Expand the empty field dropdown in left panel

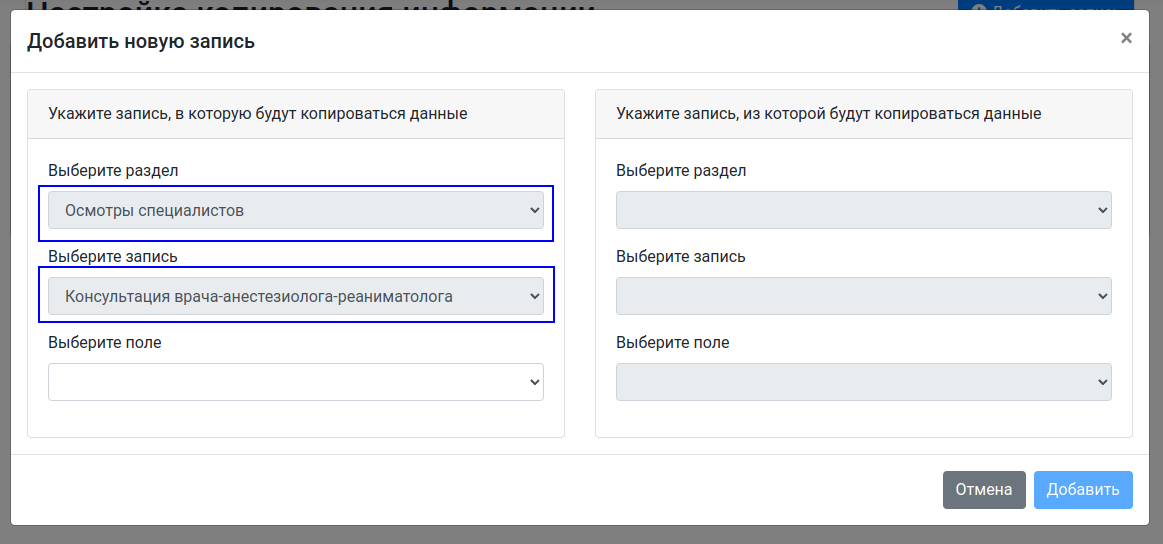296,382
